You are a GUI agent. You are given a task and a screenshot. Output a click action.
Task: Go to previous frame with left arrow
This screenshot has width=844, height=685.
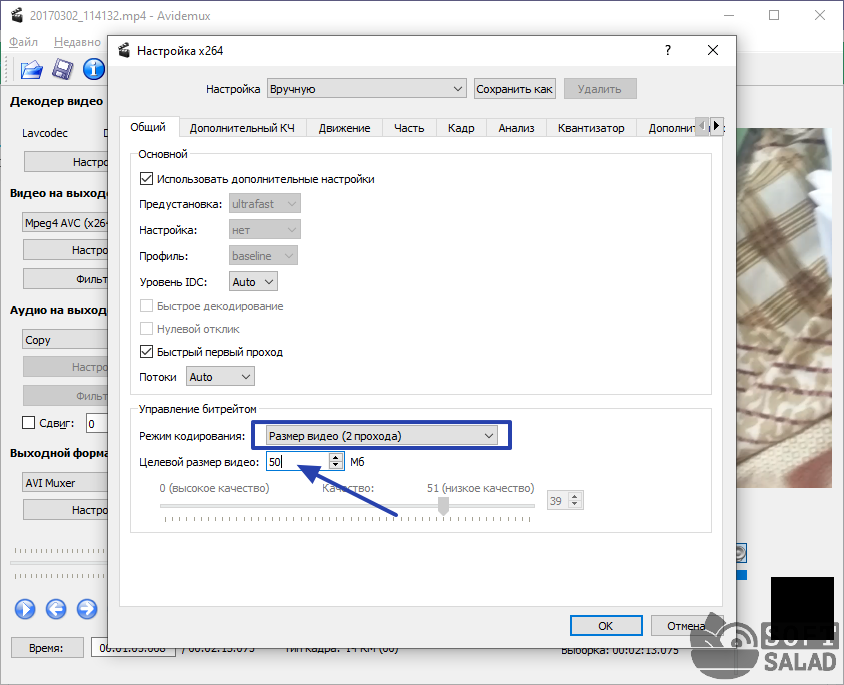[x=56, y=609]
